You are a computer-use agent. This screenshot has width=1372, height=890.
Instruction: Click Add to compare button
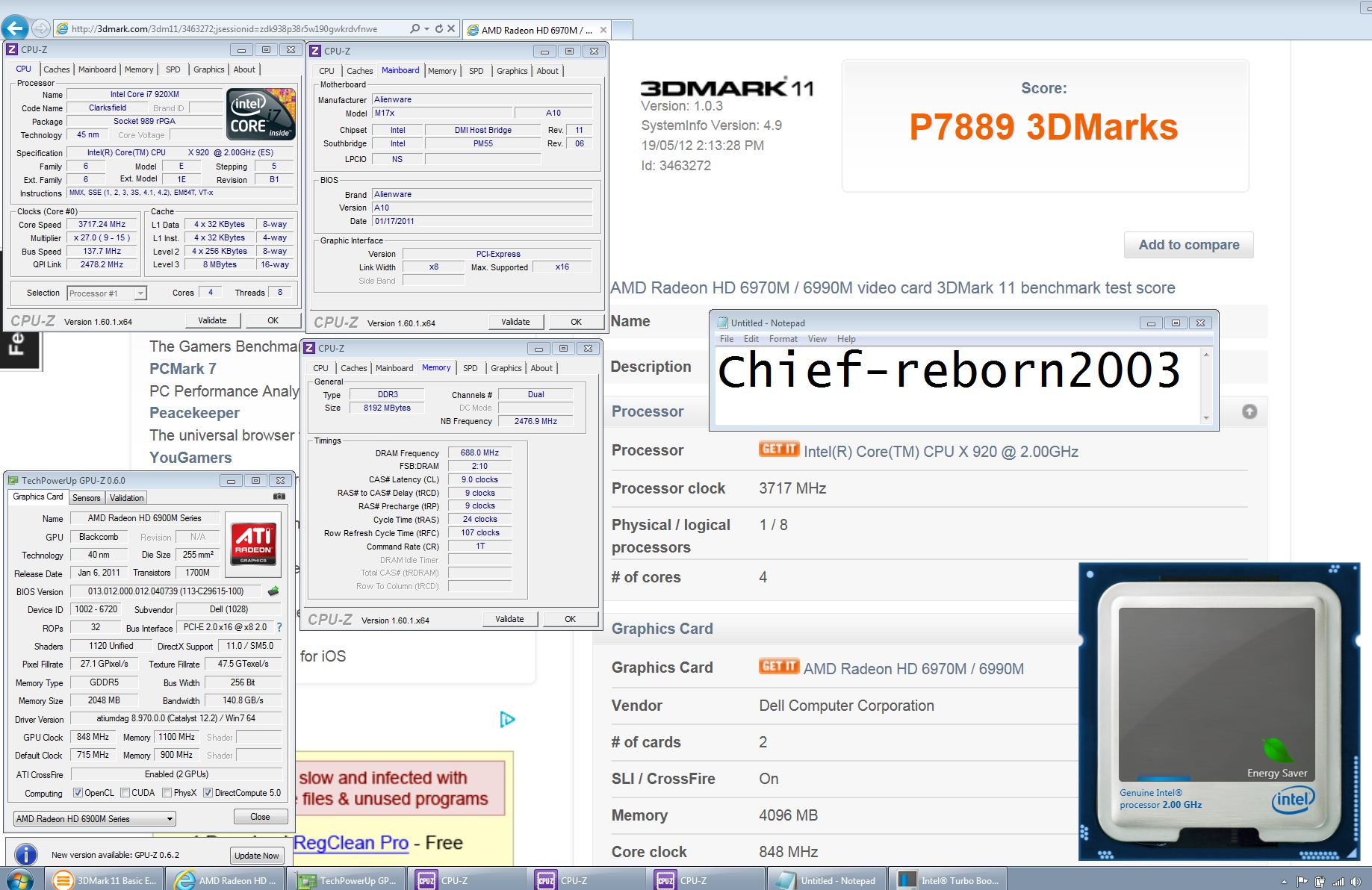(1188, 245)
